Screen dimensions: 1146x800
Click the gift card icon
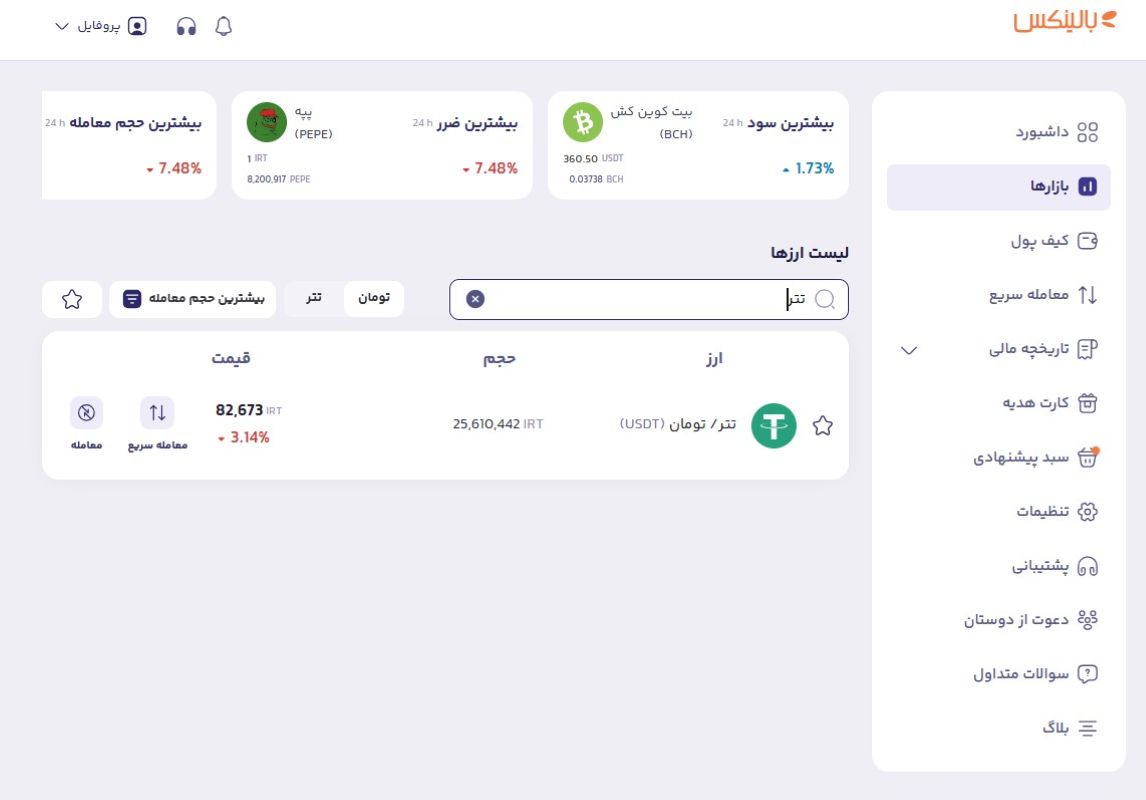[1088, 403]
